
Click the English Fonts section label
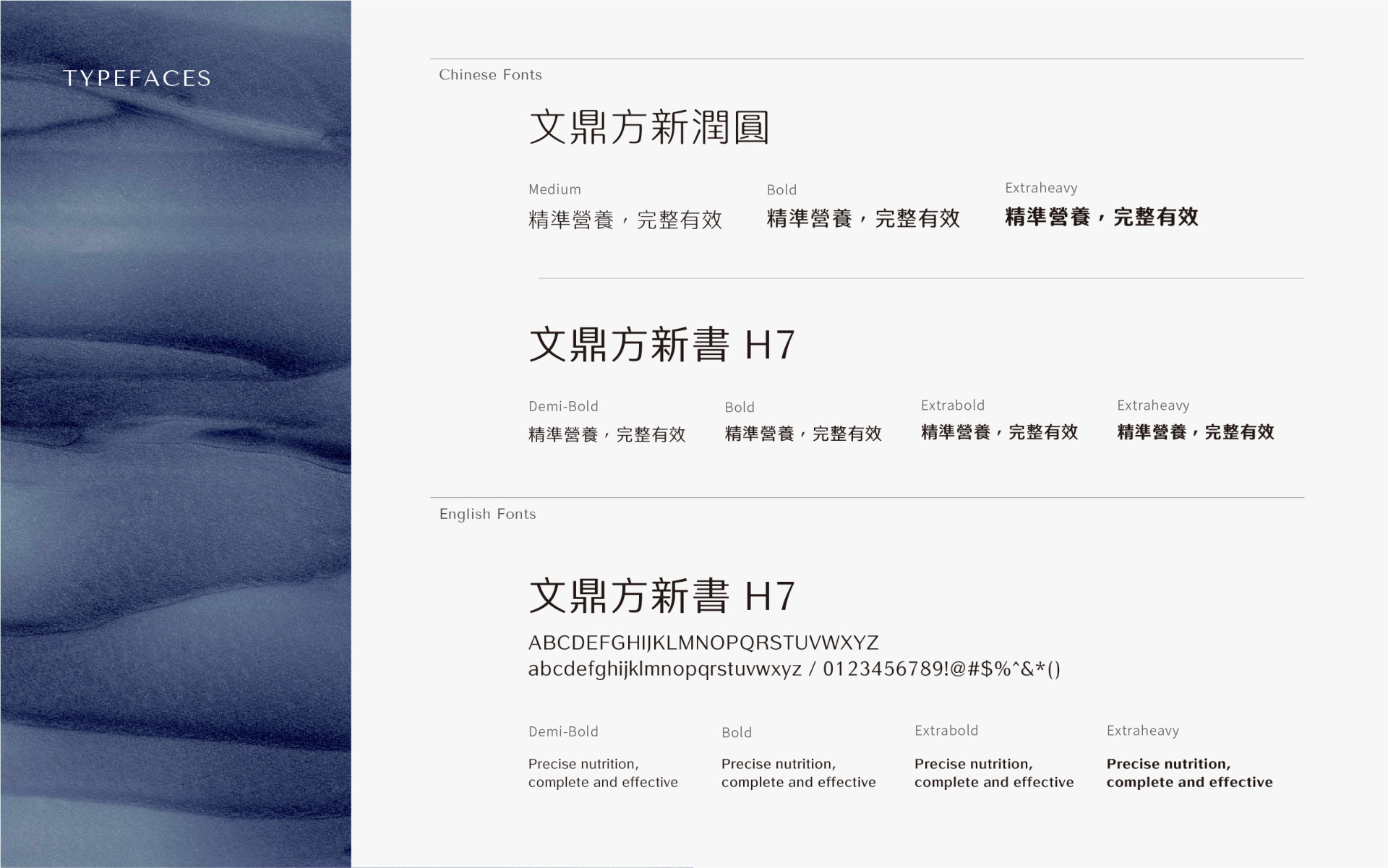487,514
